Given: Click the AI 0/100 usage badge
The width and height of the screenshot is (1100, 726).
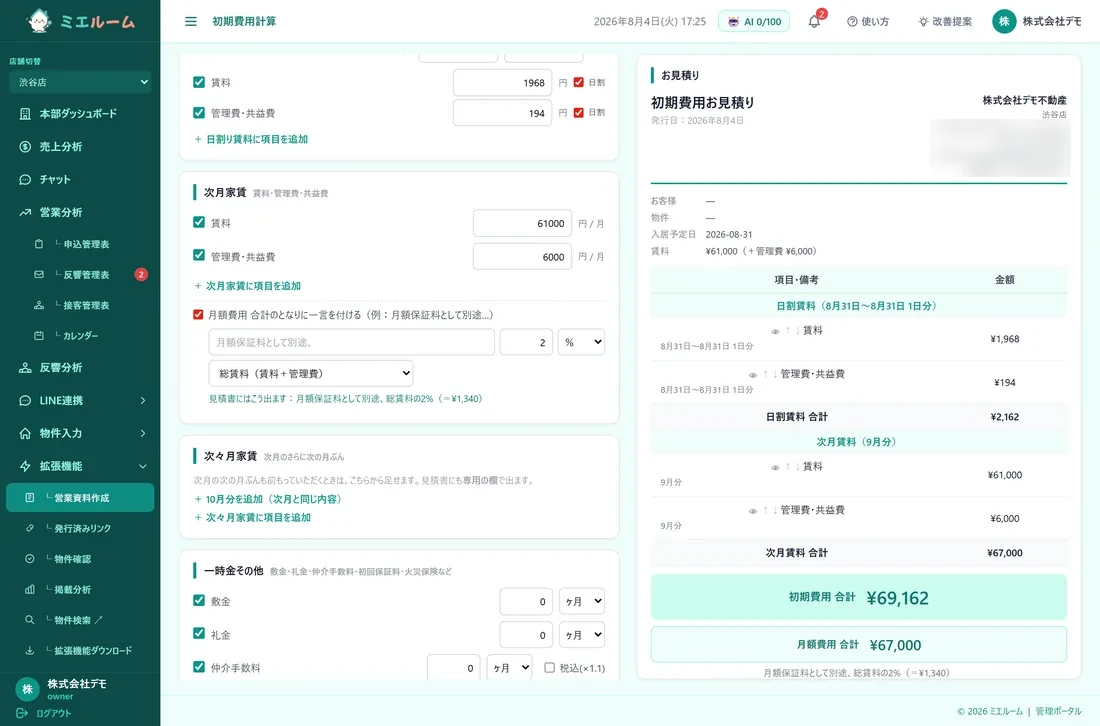Looking at the screenshot, I should [753, 22].
